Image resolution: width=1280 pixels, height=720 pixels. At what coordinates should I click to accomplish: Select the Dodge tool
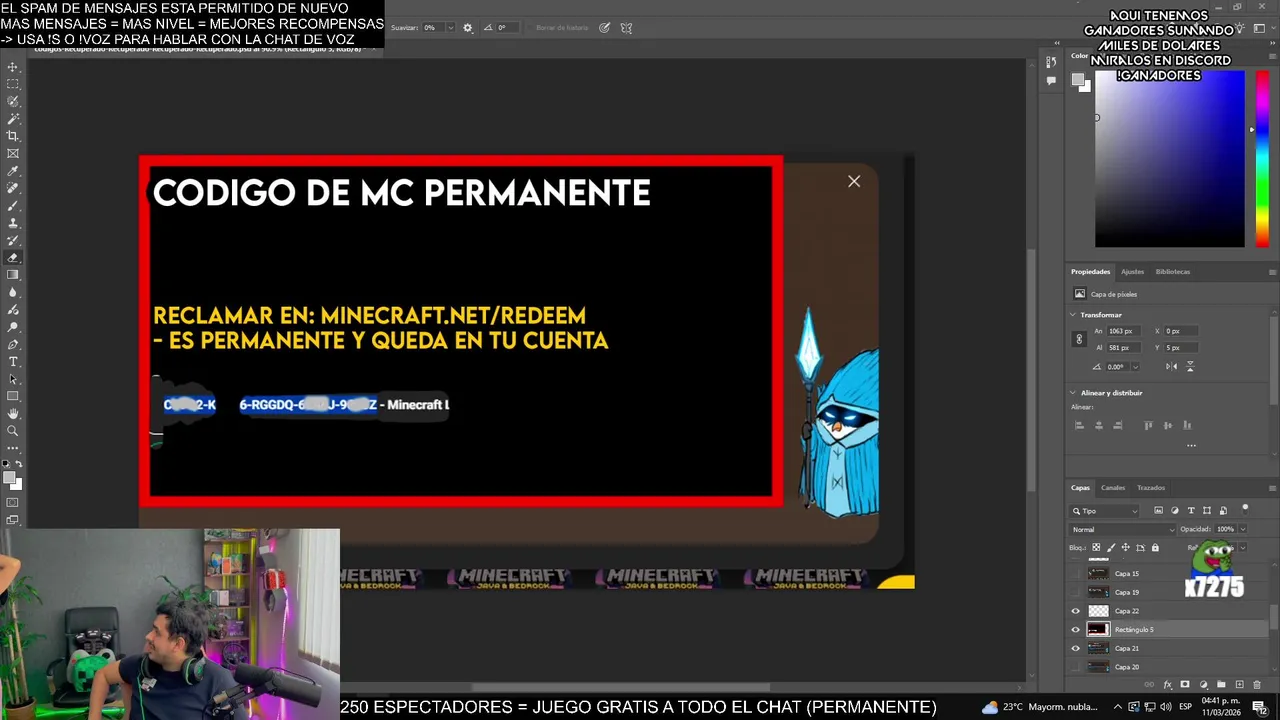[x=13, y=327]
